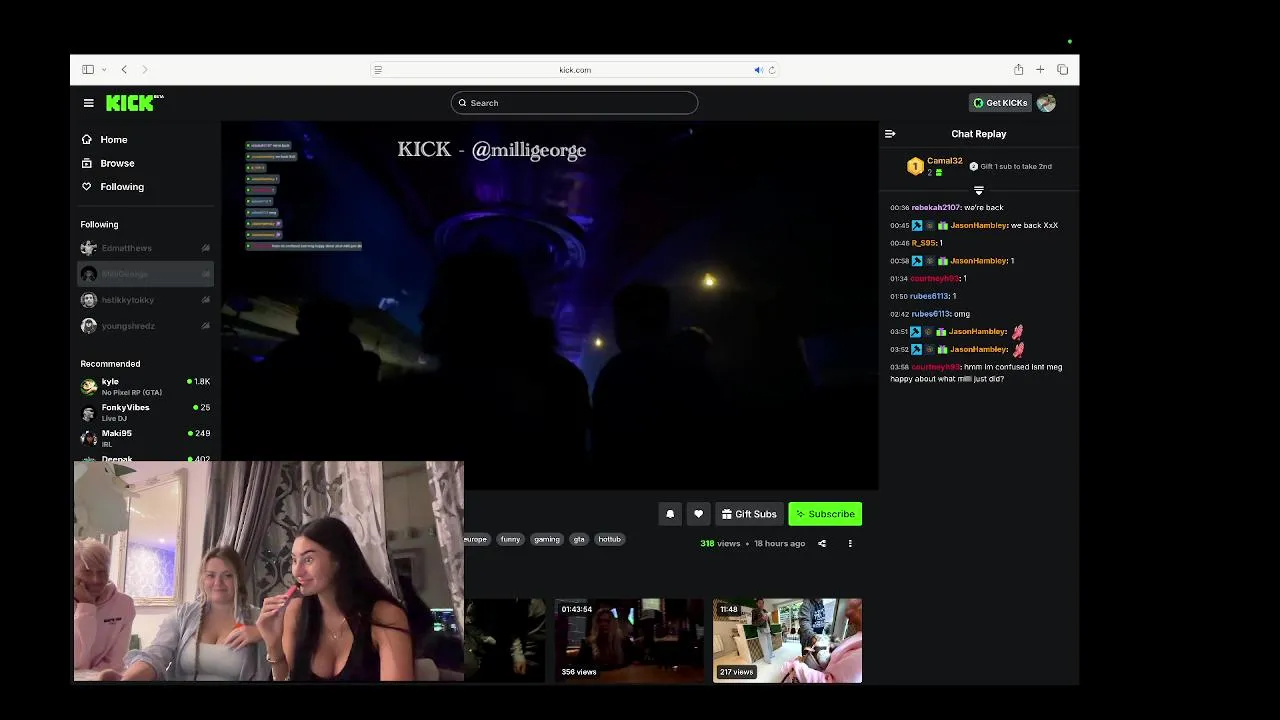Open the three-dot more options menu
The image size is (1280, 720).
coord(850,544)
